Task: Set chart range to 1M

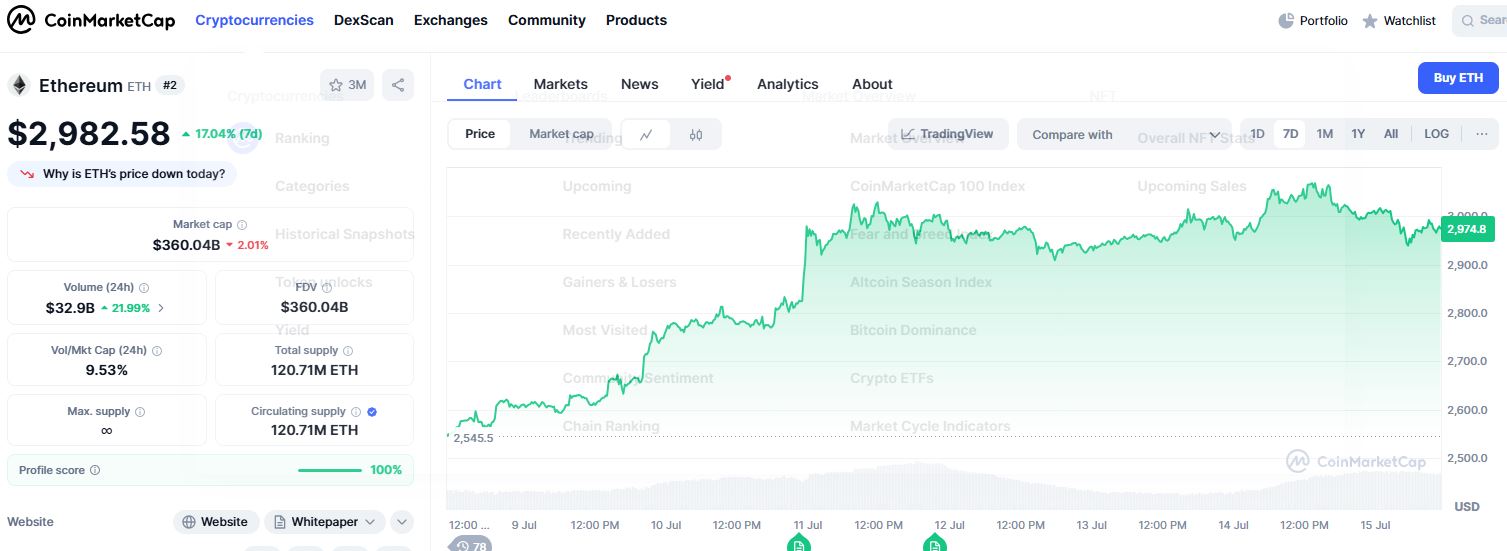Action: point(1324,134)
